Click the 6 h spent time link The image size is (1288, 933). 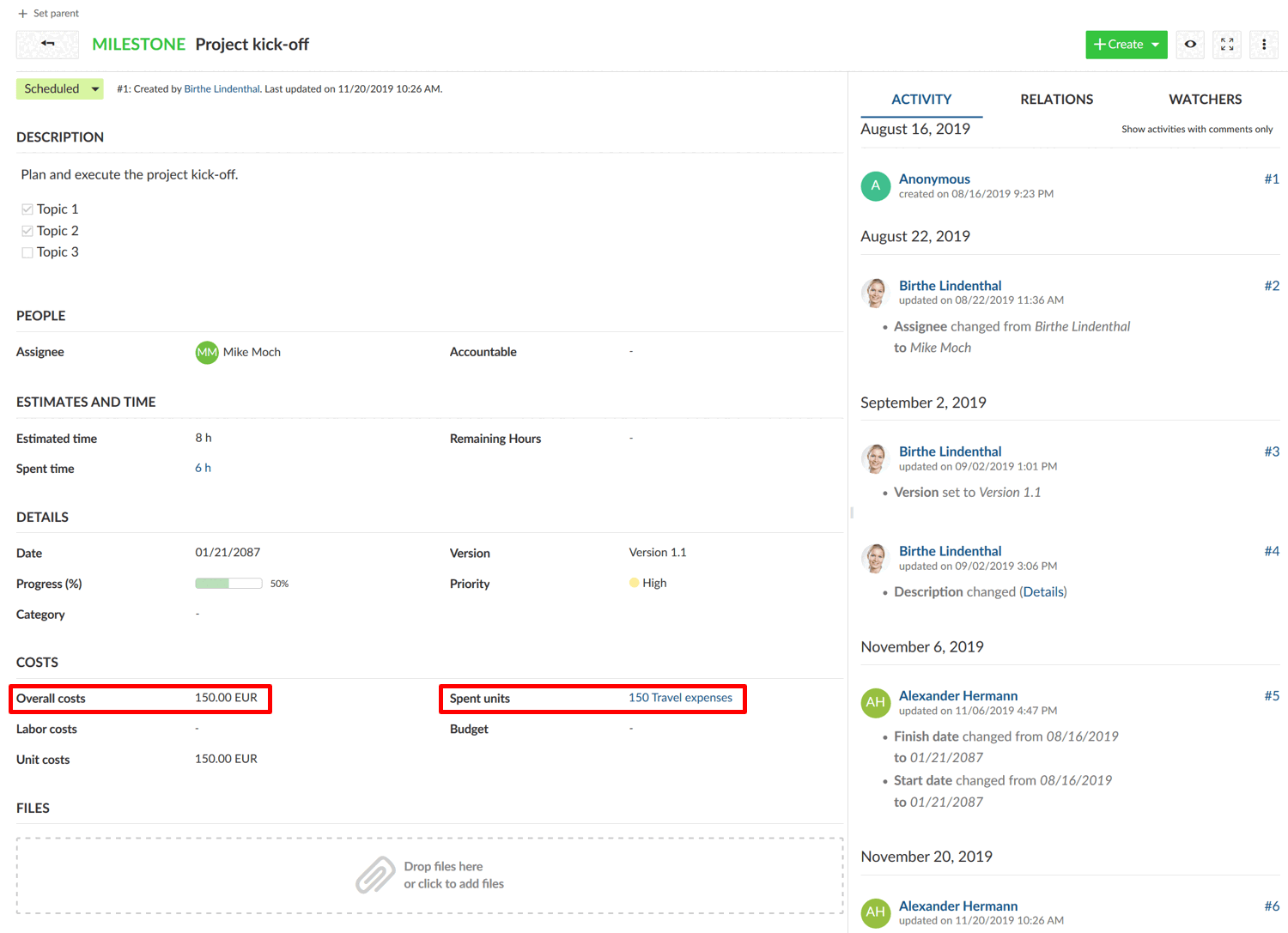coord(203,468)
